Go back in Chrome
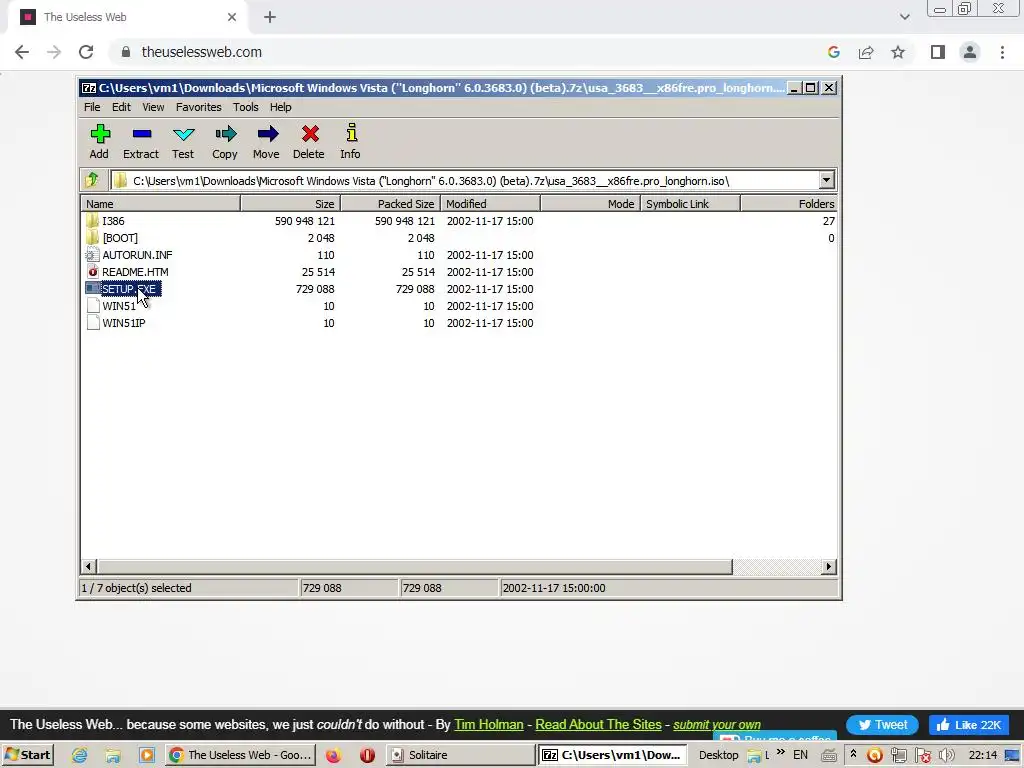The width and height of the screenshot is (1024, 768). tap(22, 52)
